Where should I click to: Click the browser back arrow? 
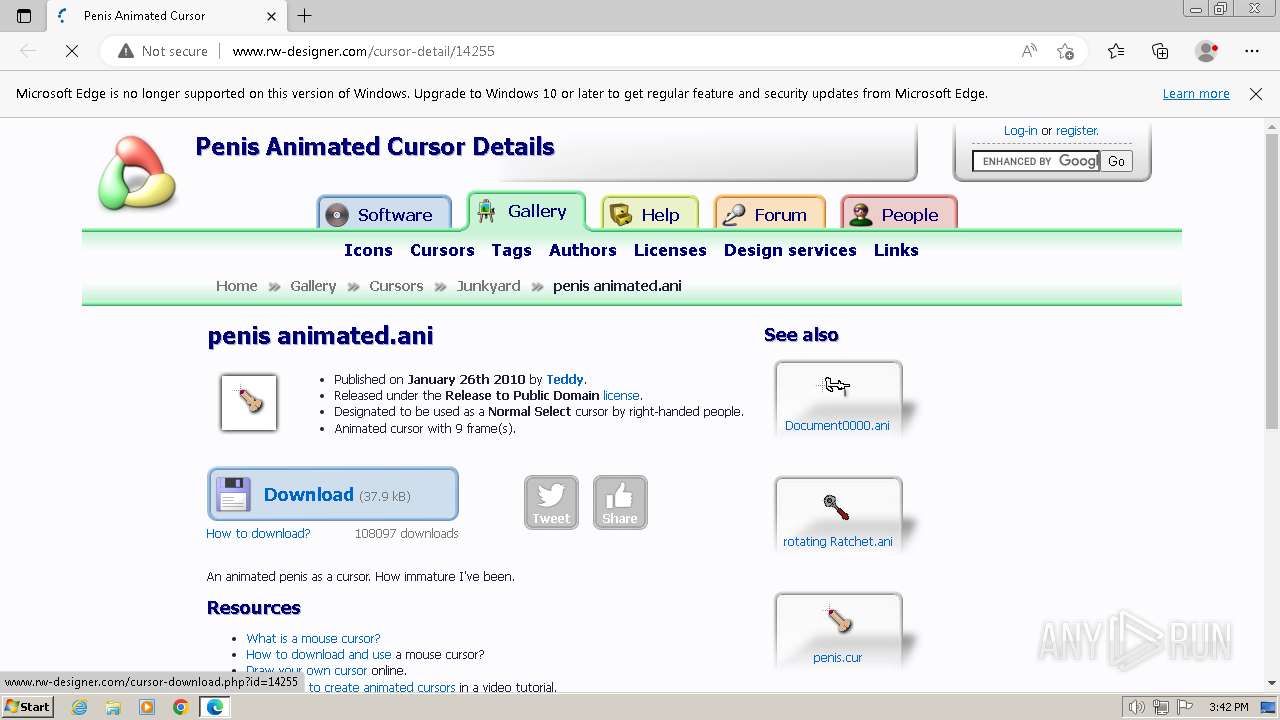pos(28,51)
